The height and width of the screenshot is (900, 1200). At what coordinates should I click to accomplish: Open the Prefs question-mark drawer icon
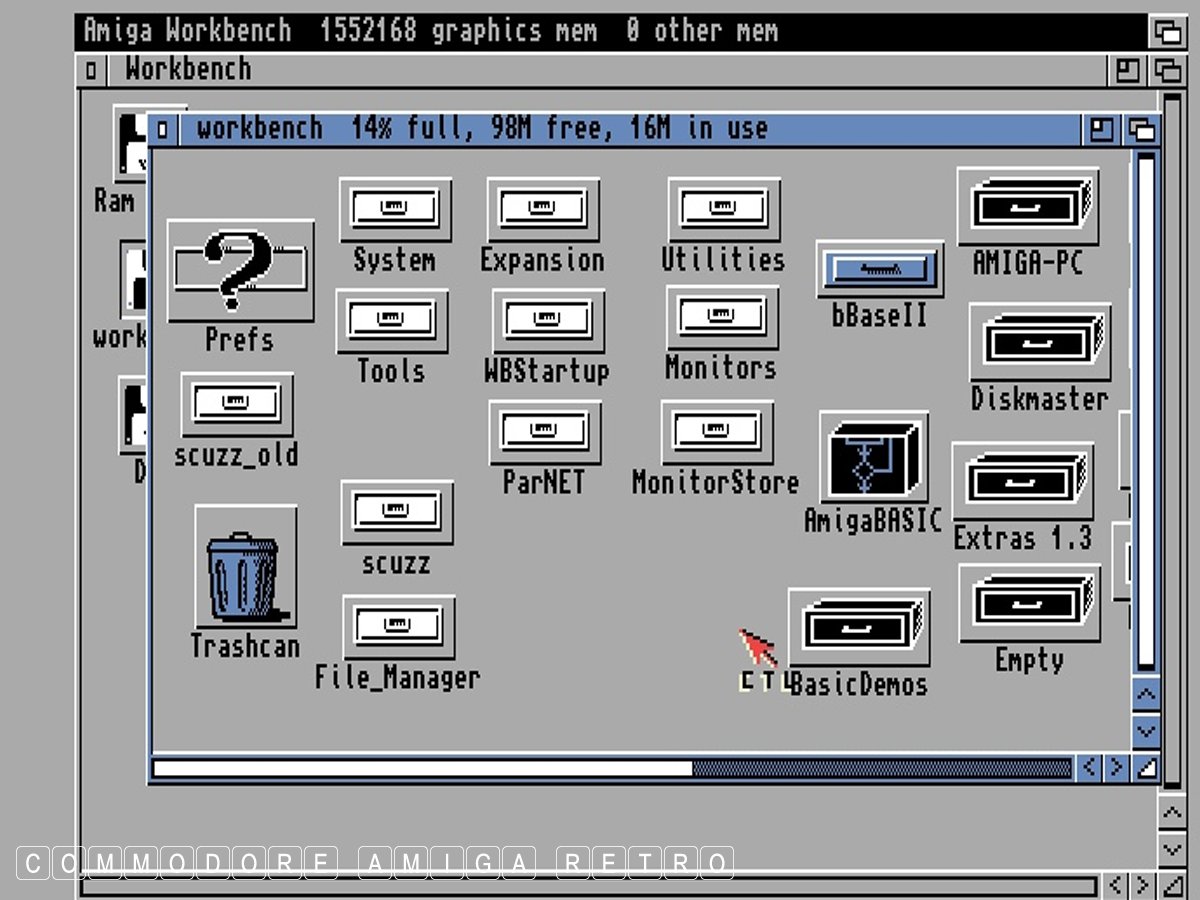(x=240, y=270)
